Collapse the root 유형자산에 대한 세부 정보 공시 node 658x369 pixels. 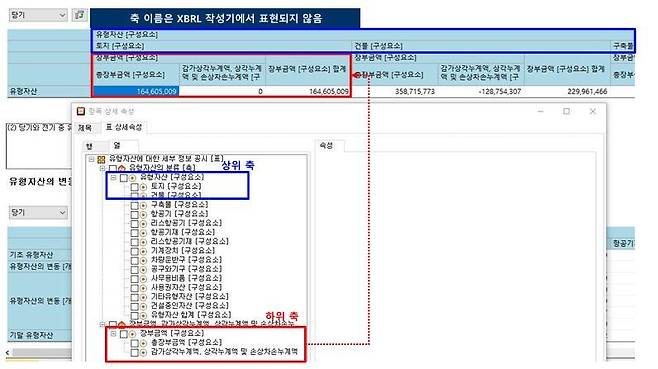(91, 160)
